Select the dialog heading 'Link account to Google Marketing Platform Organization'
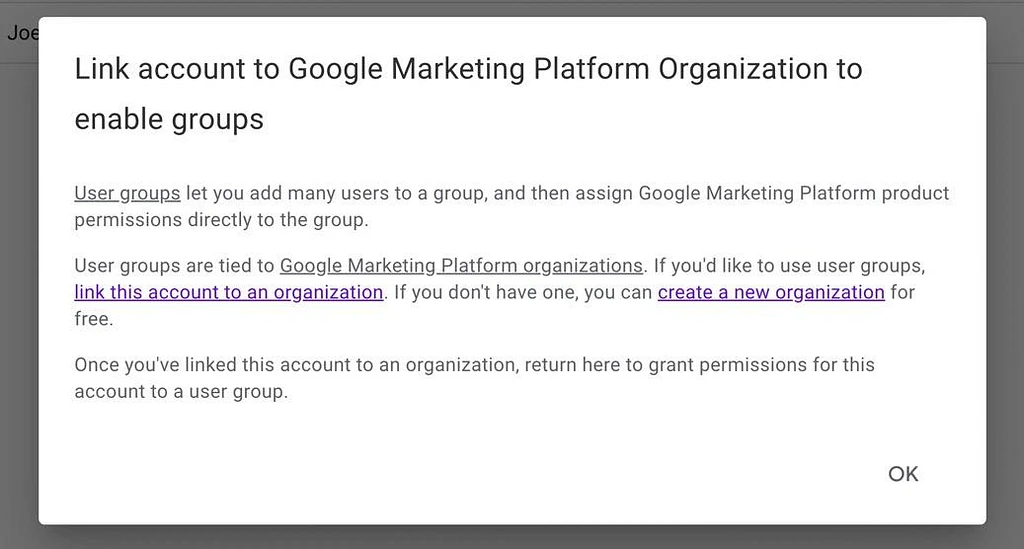The height and width of the screenshot is (549, 1024). [x=468, y=94]
